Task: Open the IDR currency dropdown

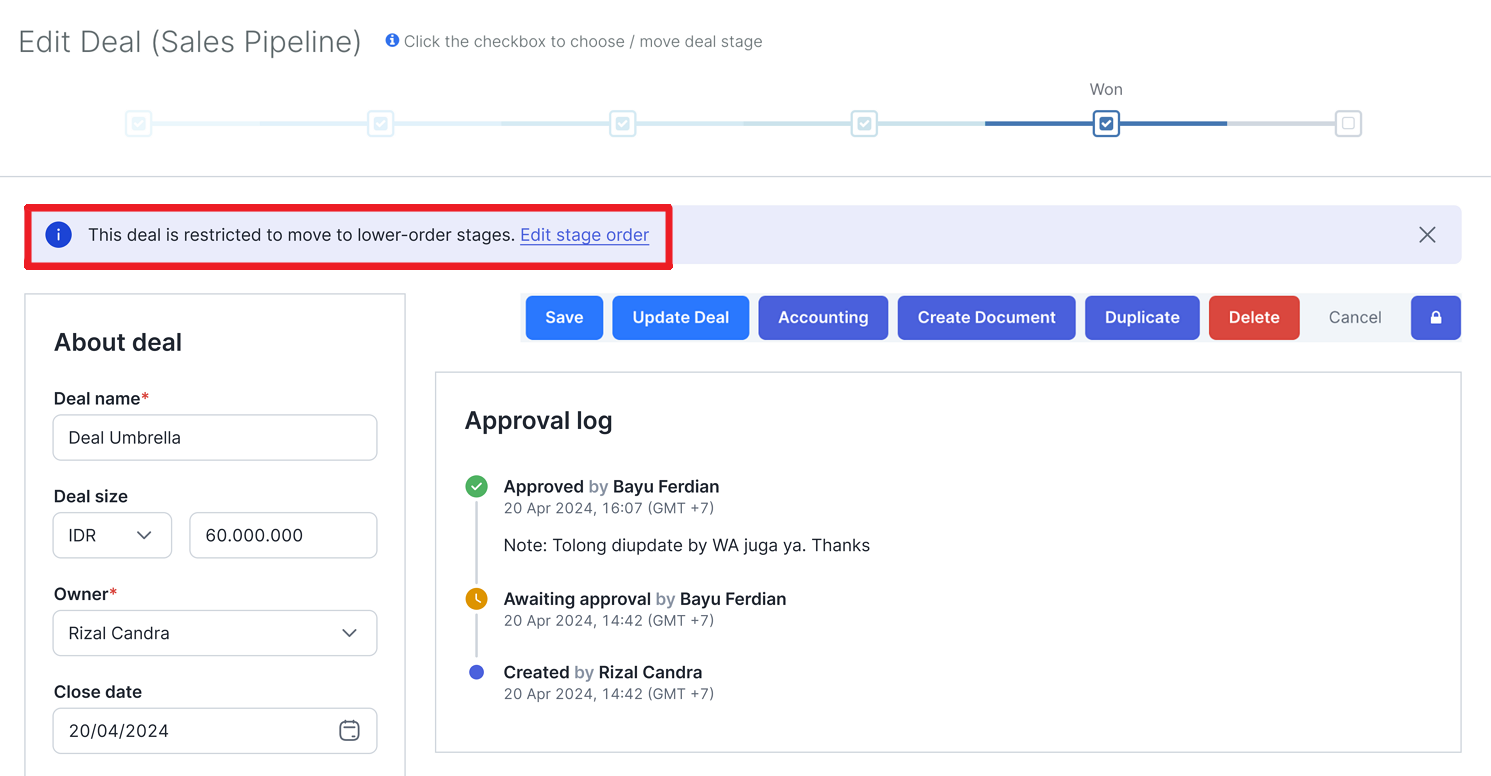Action: (112, 535)
